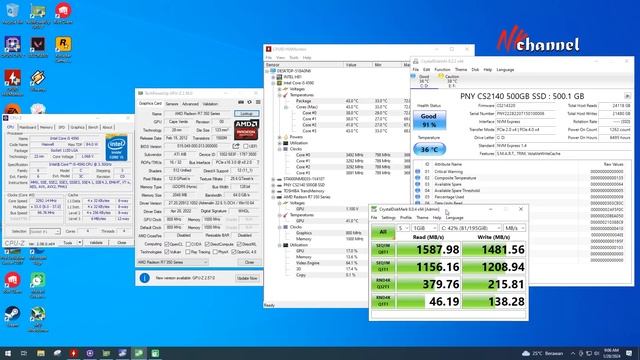Viewport: 640px width, 360px height.
Task: Open the Steam desktop icon
Action: coord(13,317)
